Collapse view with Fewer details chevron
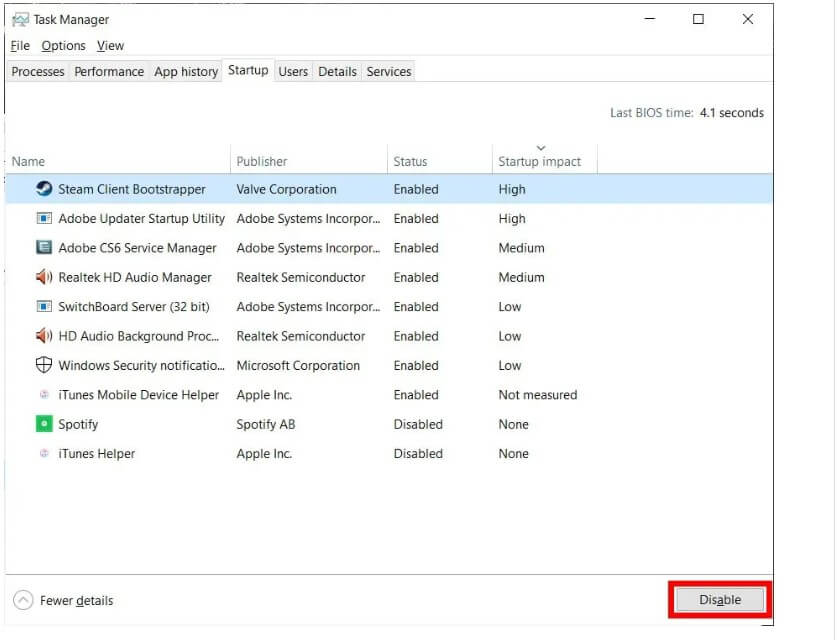The width and height of the screenshot is (837, 640). click(23, 600)
